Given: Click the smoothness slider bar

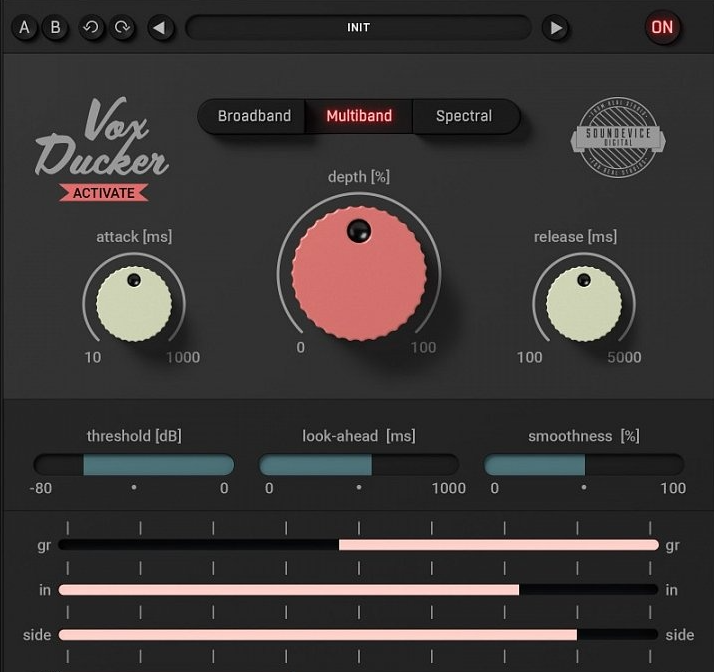Looking at the screenshot, I should tap(584, 465).
